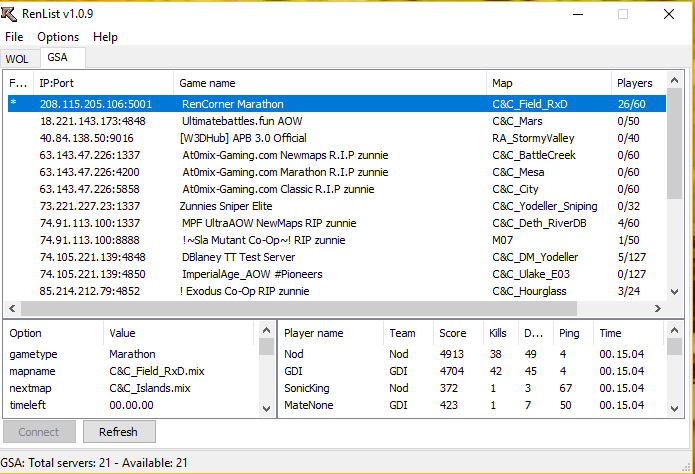Select the [W3DHub] APB 3.0 Official server
The height and width of the screenshot is (474, 695).
click(x=242, y=138)
